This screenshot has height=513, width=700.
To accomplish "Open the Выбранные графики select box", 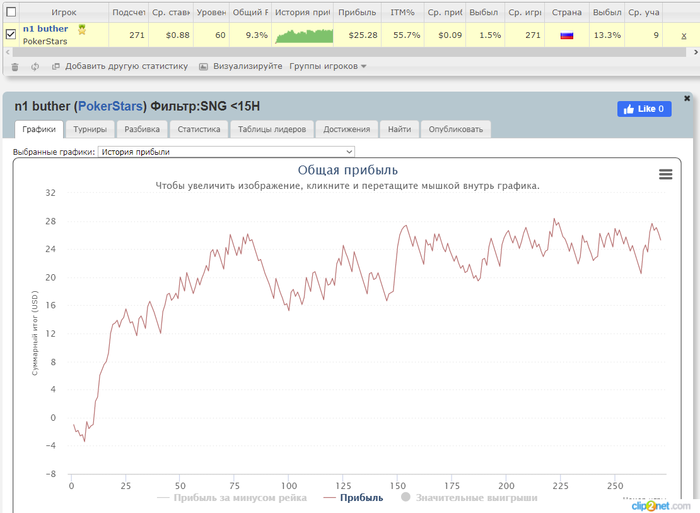I will (x=226, y=152).
